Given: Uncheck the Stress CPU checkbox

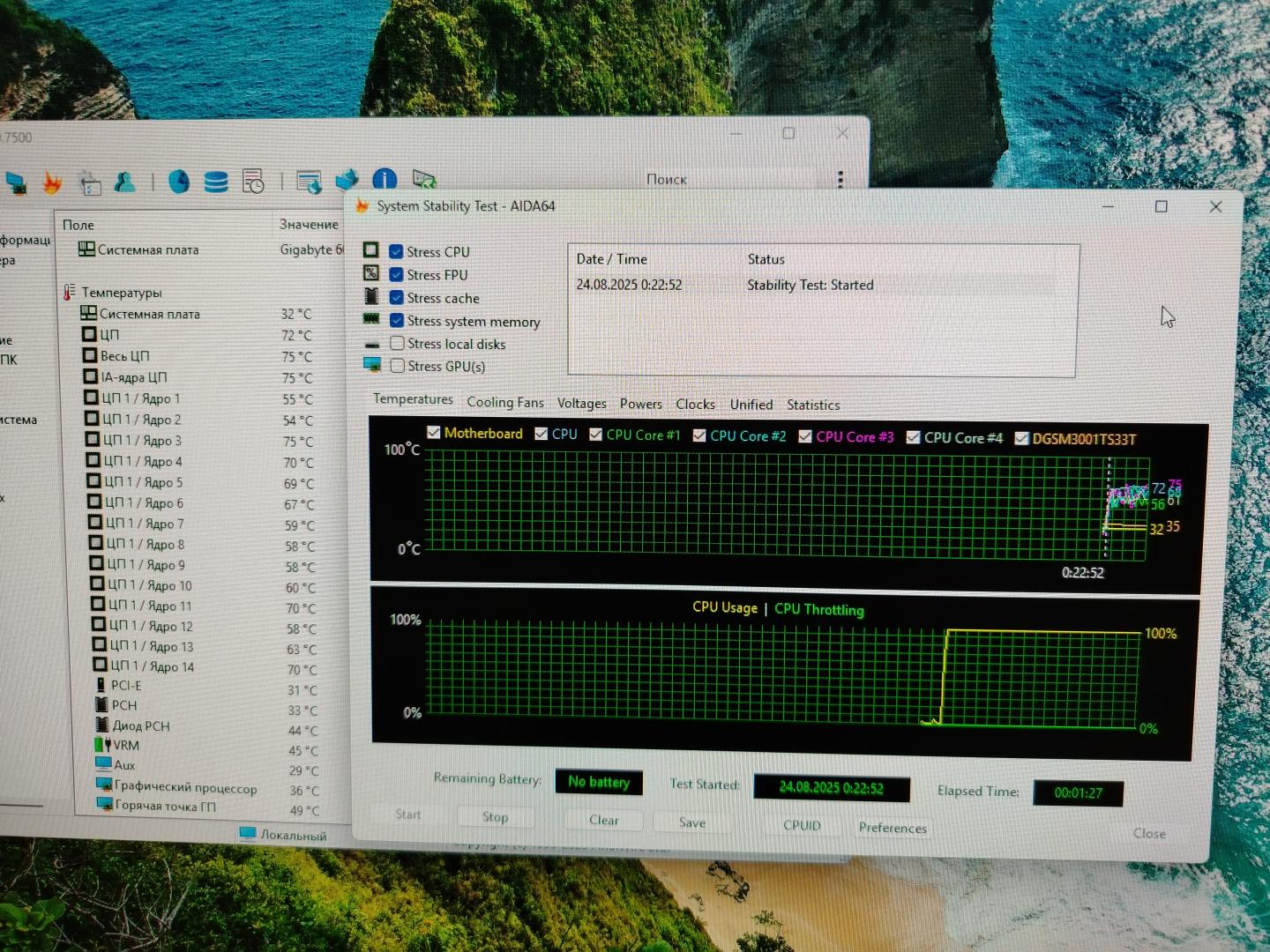Looking at the screenshot, I should (396, 252).
